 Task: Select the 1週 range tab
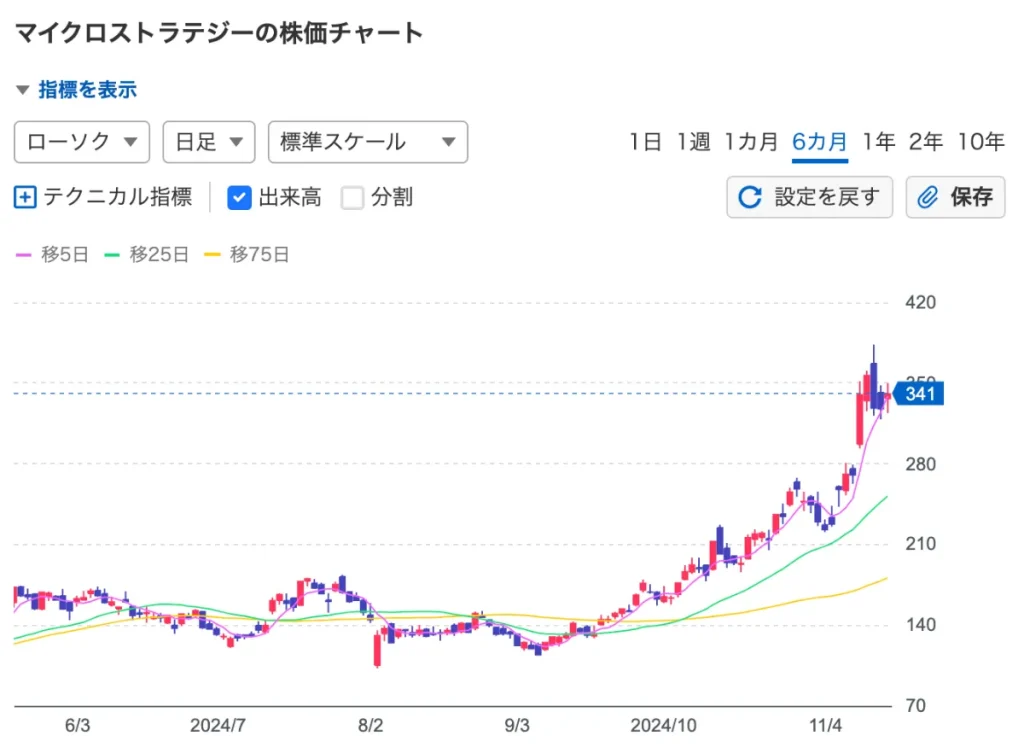tap(693, 142)
